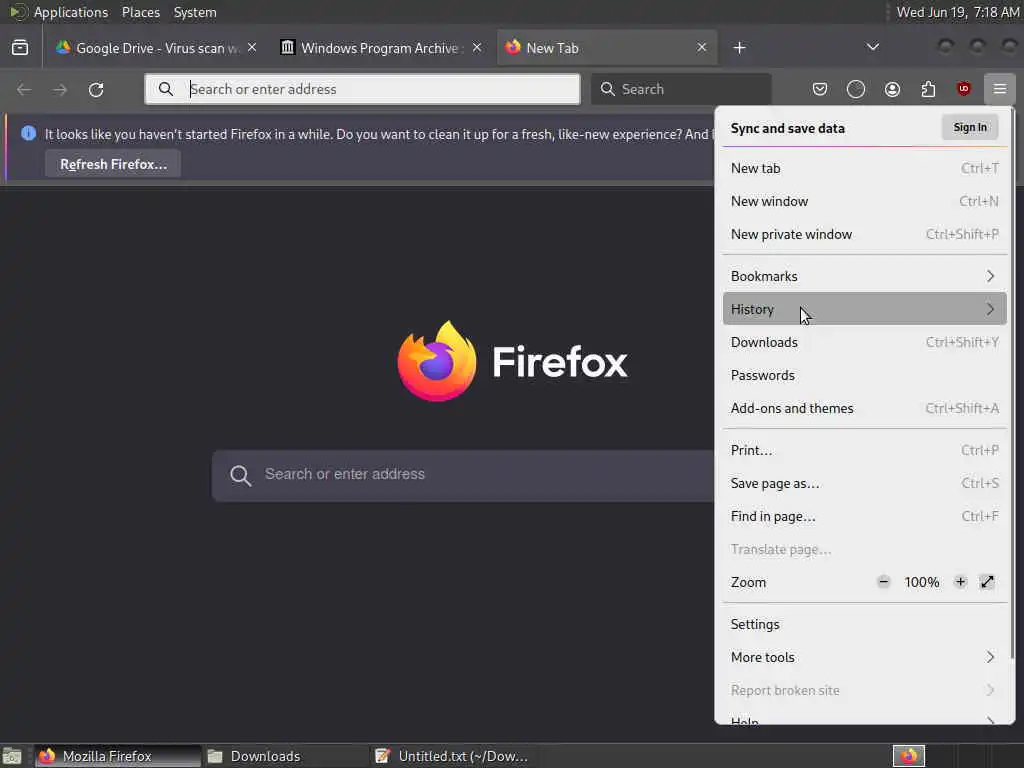Image resolution: width=1024 pixels, height=768 pixels.
Task: Click the magnifier icon in address bar
Action: coord(166,89)
